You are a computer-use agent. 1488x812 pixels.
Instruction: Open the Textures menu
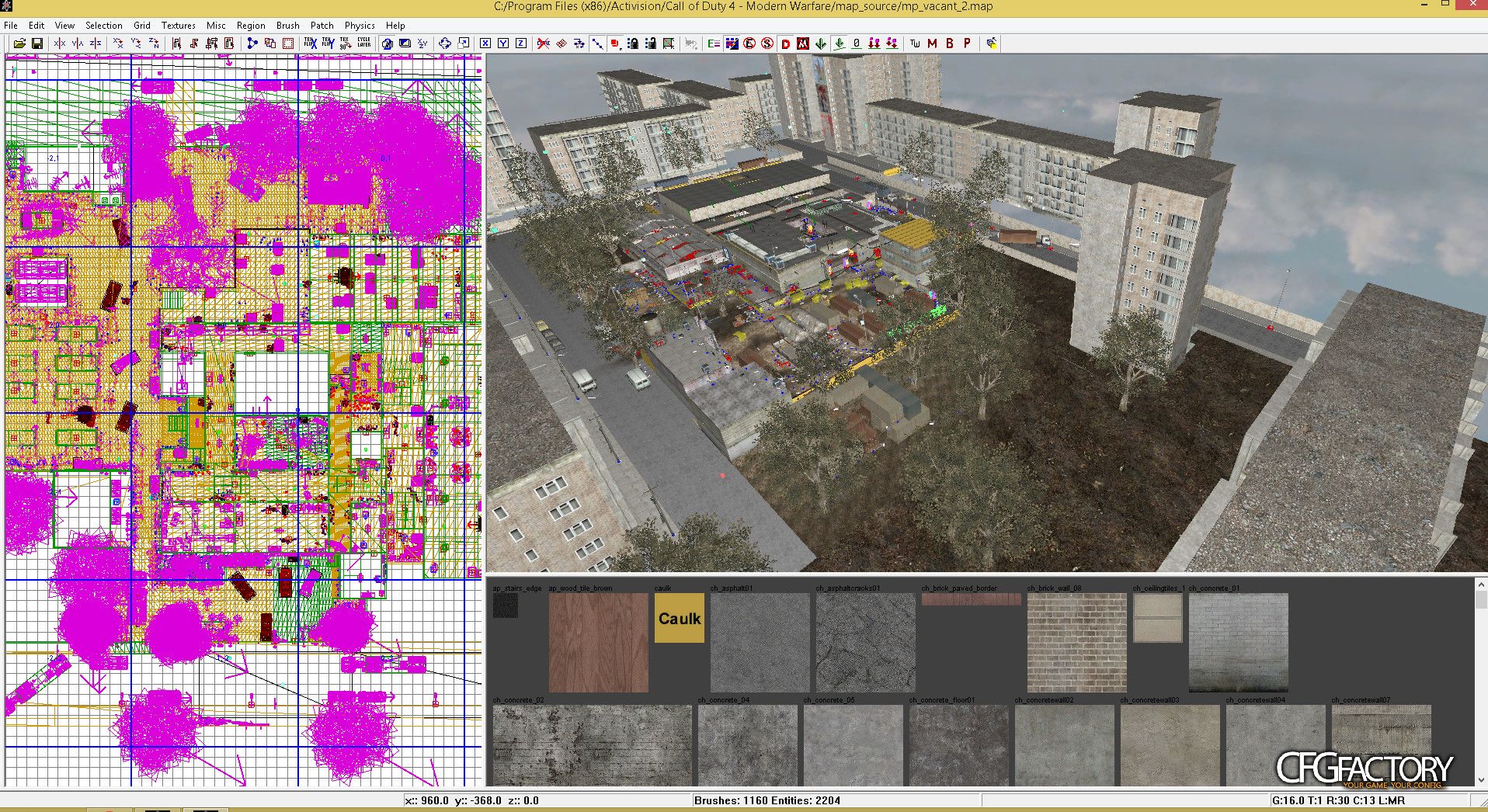tap(179, 26)
